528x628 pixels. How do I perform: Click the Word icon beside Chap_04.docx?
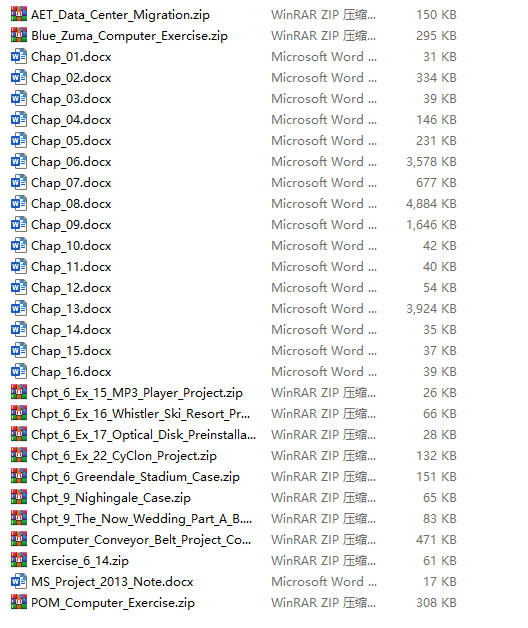(x=19, y=119)
